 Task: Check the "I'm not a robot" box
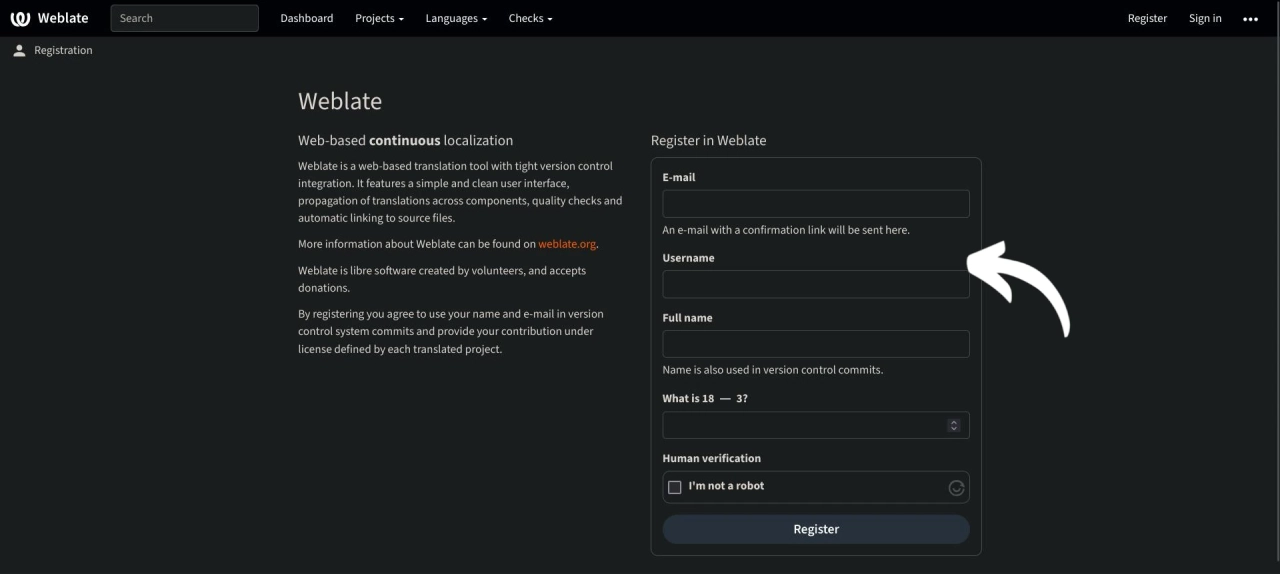click(675, 487)
